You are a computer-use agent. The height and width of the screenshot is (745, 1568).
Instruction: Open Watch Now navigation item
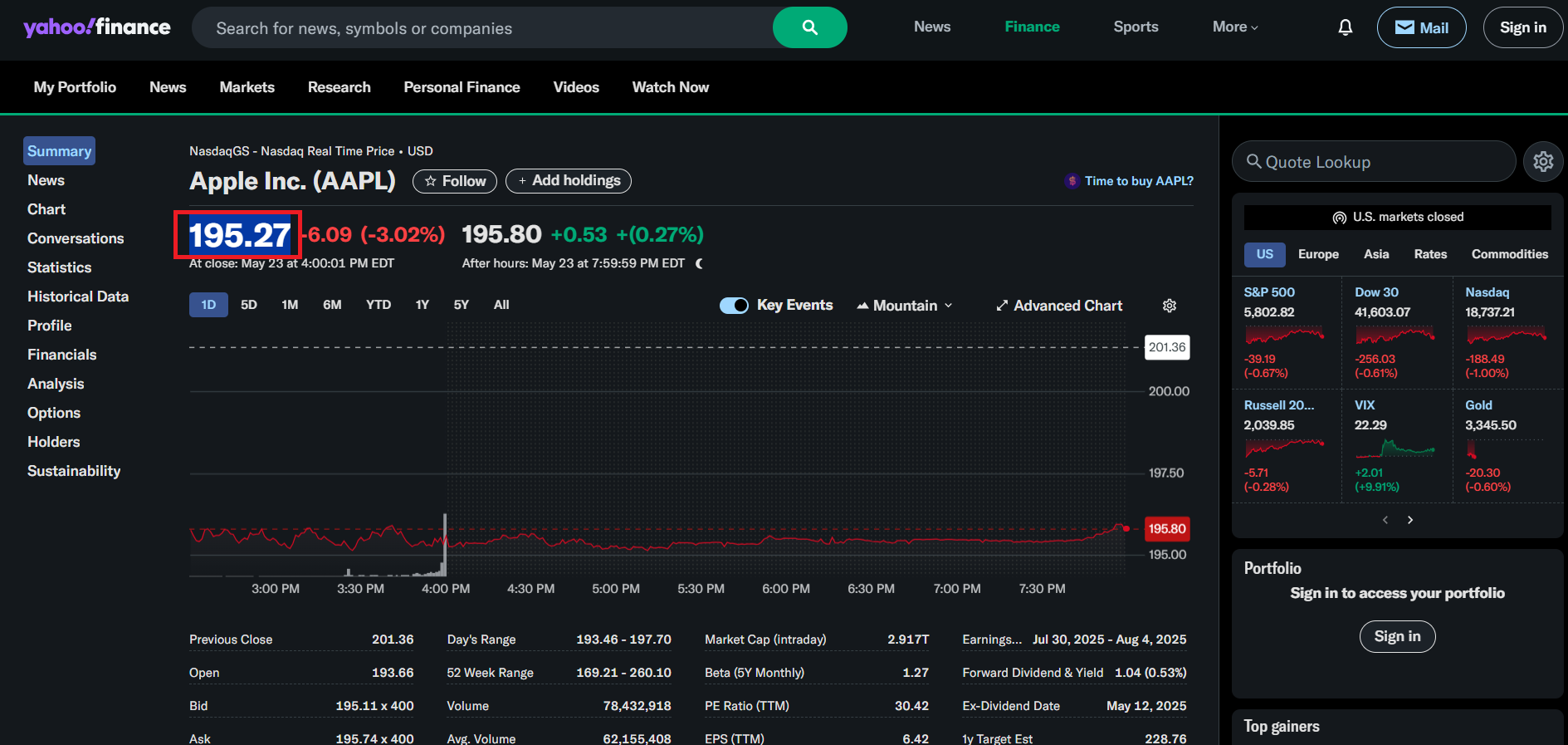(671, 87)
